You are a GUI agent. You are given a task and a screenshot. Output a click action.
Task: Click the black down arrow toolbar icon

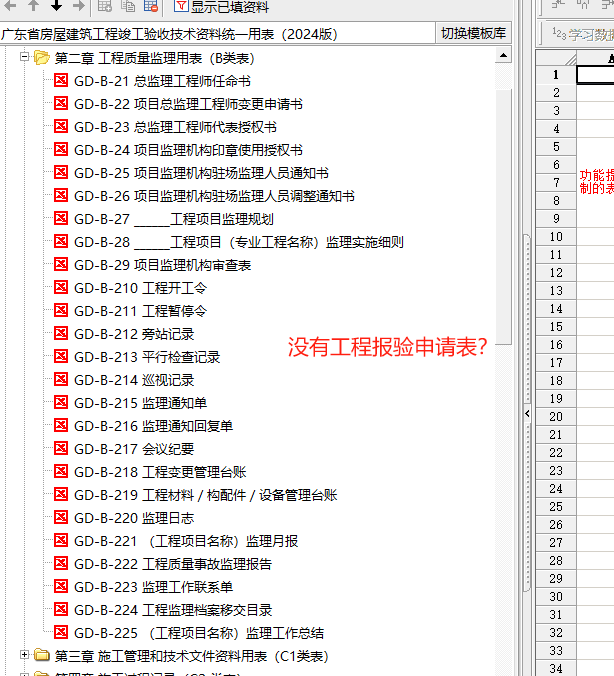click(x=56, y=6)
